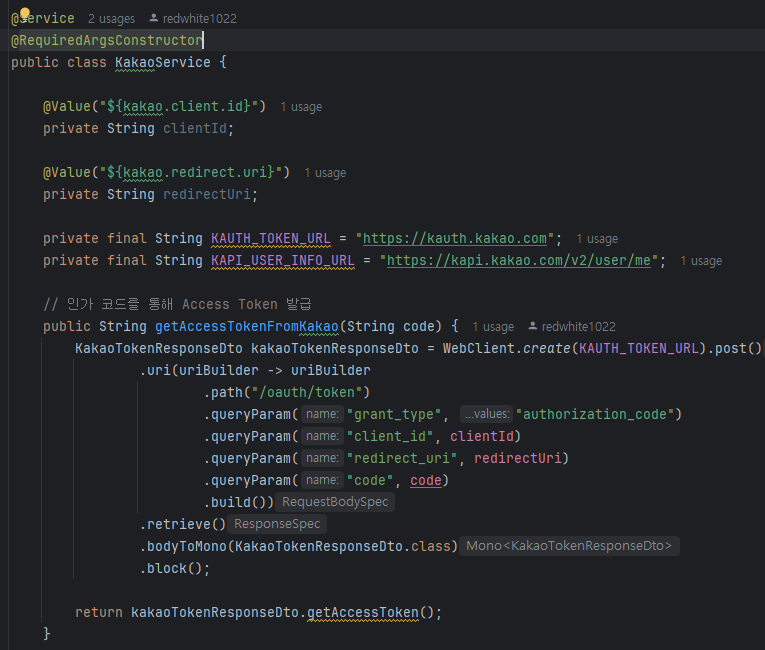765x650 pixels.
Task: Click the yellow intention bulb icon
Action: pyautogui.click(x=25, y=14)
